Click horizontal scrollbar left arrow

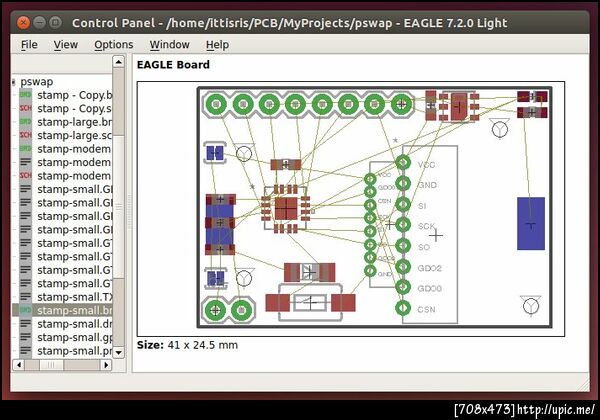pyautogui.click(x=19, y=365)
